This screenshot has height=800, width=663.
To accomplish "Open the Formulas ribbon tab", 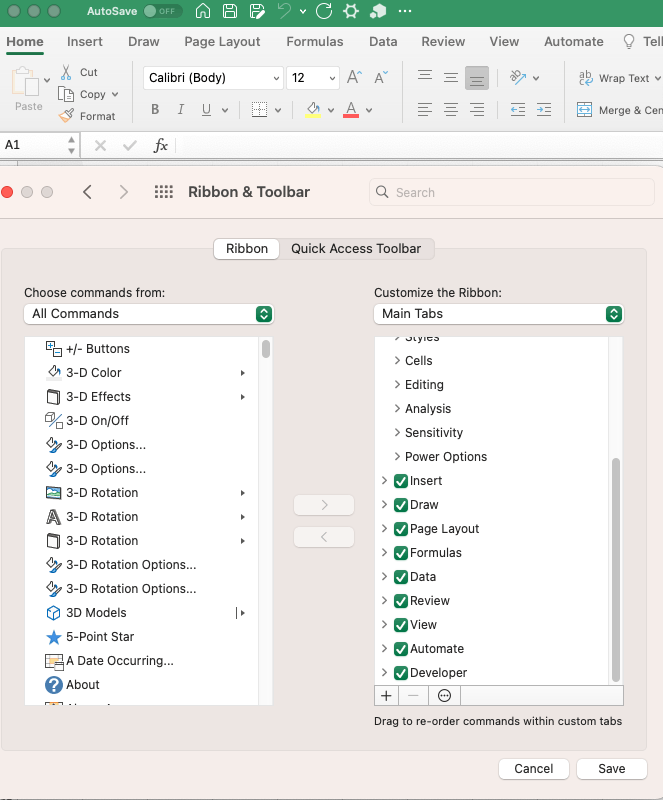I will click(x=314, y=41).
